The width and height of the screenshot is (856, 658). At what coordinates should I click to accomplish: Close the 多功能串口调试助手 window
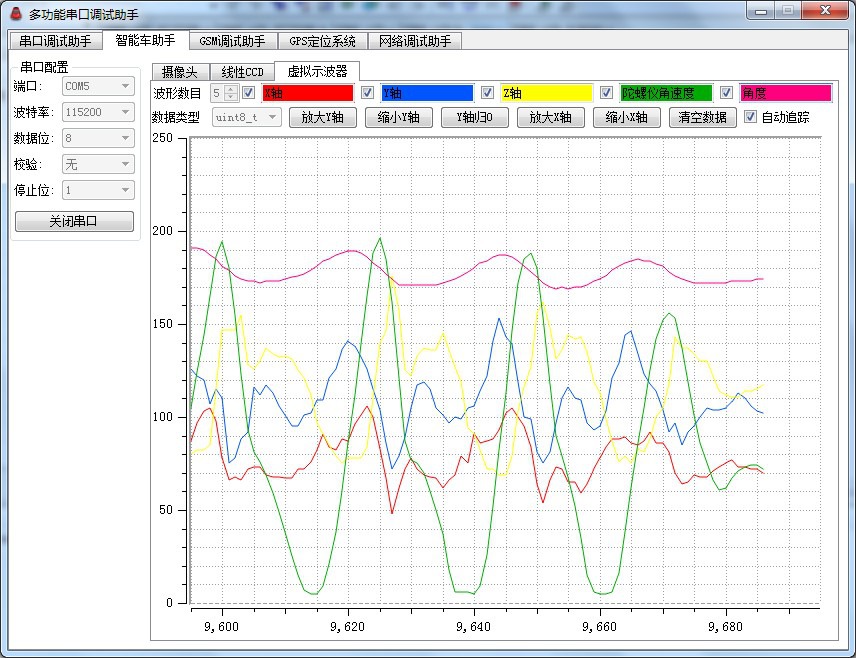(x=825, y=11)
